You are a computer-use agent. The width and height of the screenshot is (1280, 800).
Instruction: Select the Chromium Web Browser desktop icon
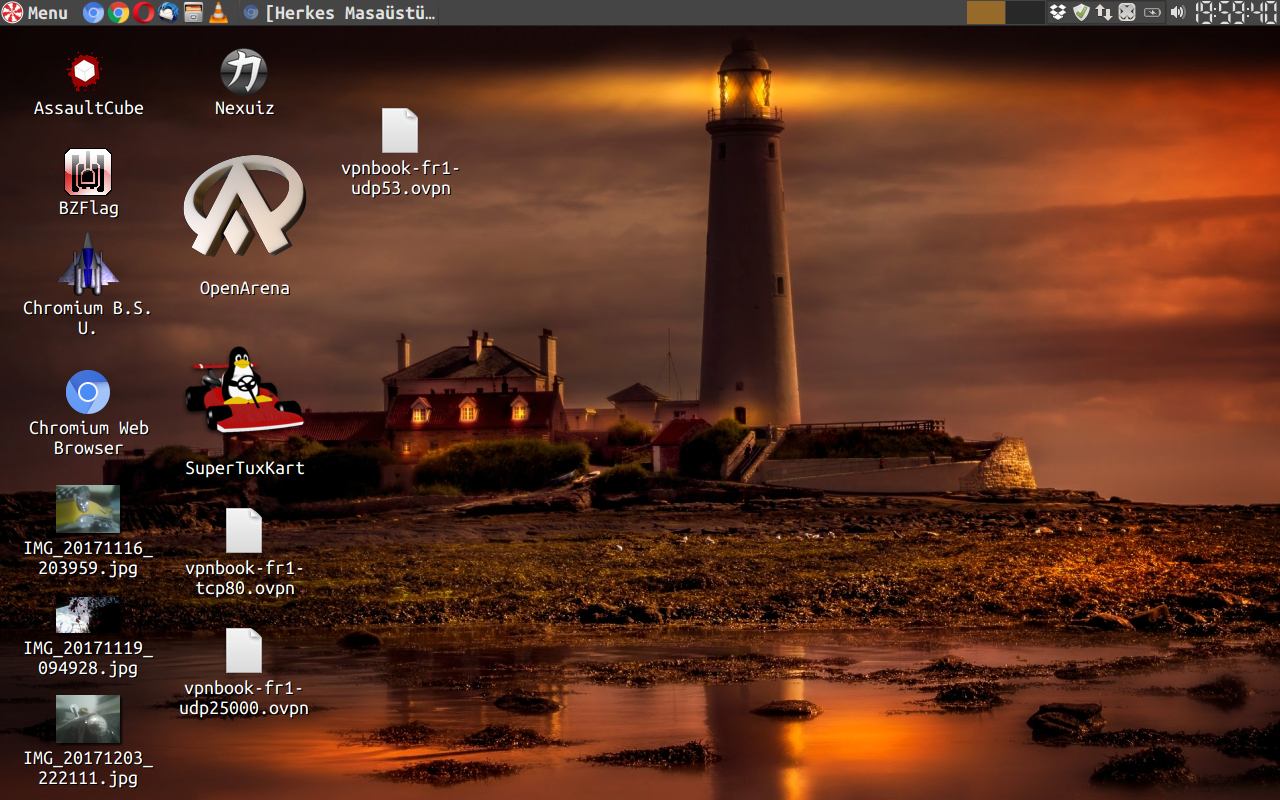[x=88, y=392]
